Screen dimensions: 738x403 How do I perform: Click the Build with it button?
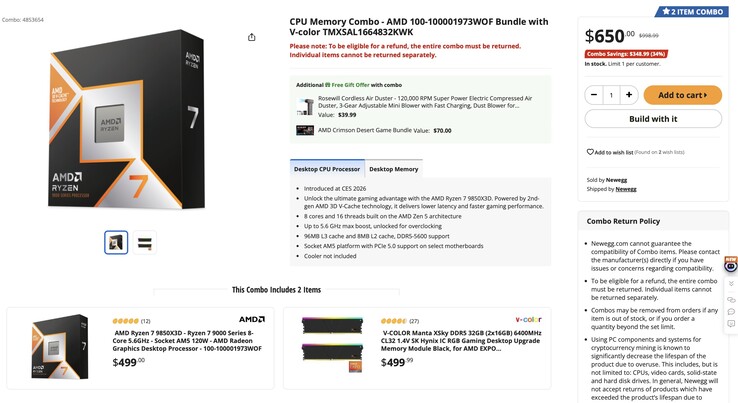click(653, 119)
